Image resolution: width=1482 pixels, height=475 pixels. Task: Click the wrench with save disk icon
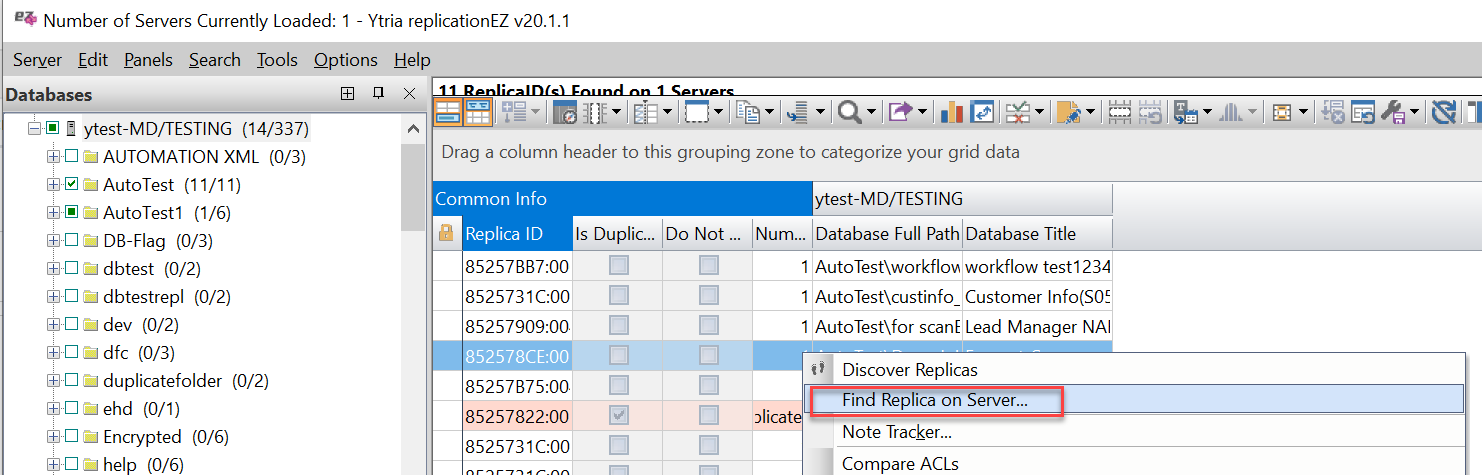tap(1395, 112)
